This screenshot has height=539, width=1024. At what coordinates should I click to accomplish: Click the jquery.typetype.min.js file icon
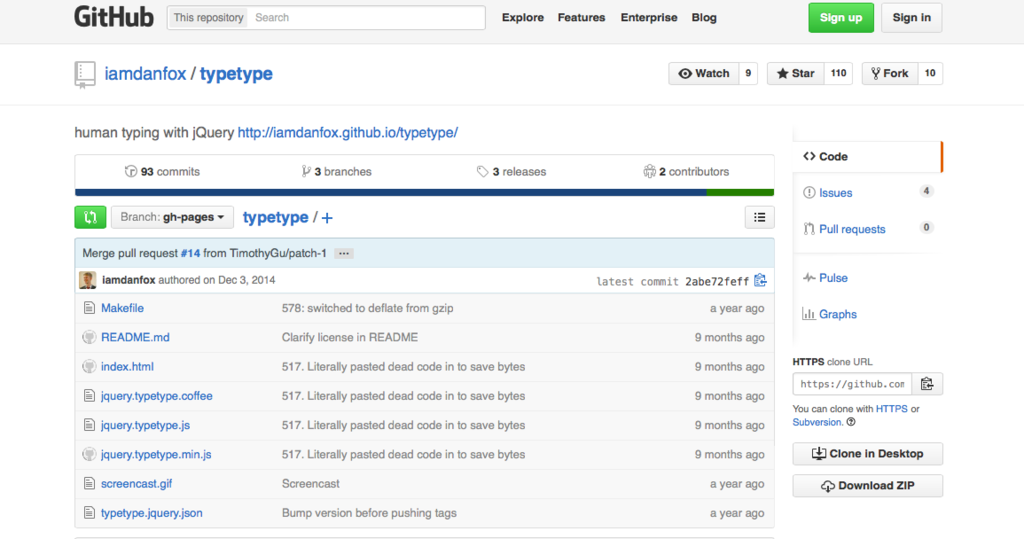click(x=89, y=454)
